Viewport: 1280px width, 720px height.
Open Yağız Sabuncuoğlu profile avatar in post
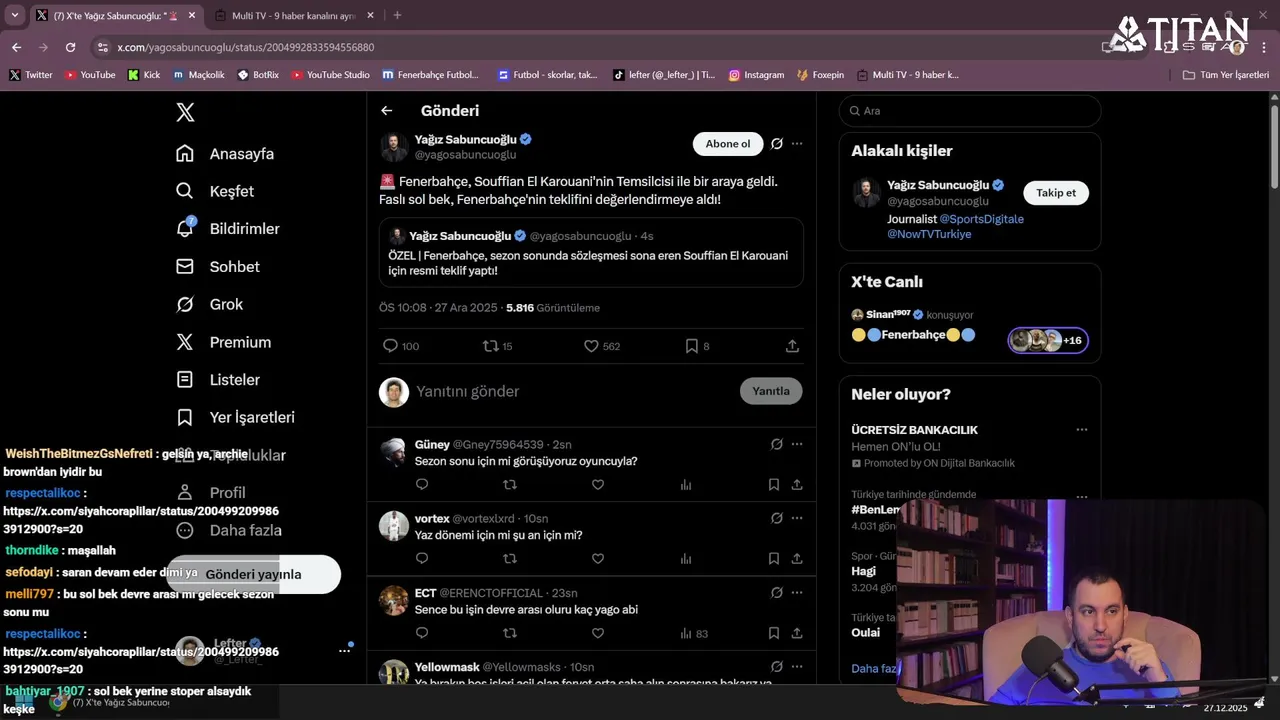[x=394, y=146]
